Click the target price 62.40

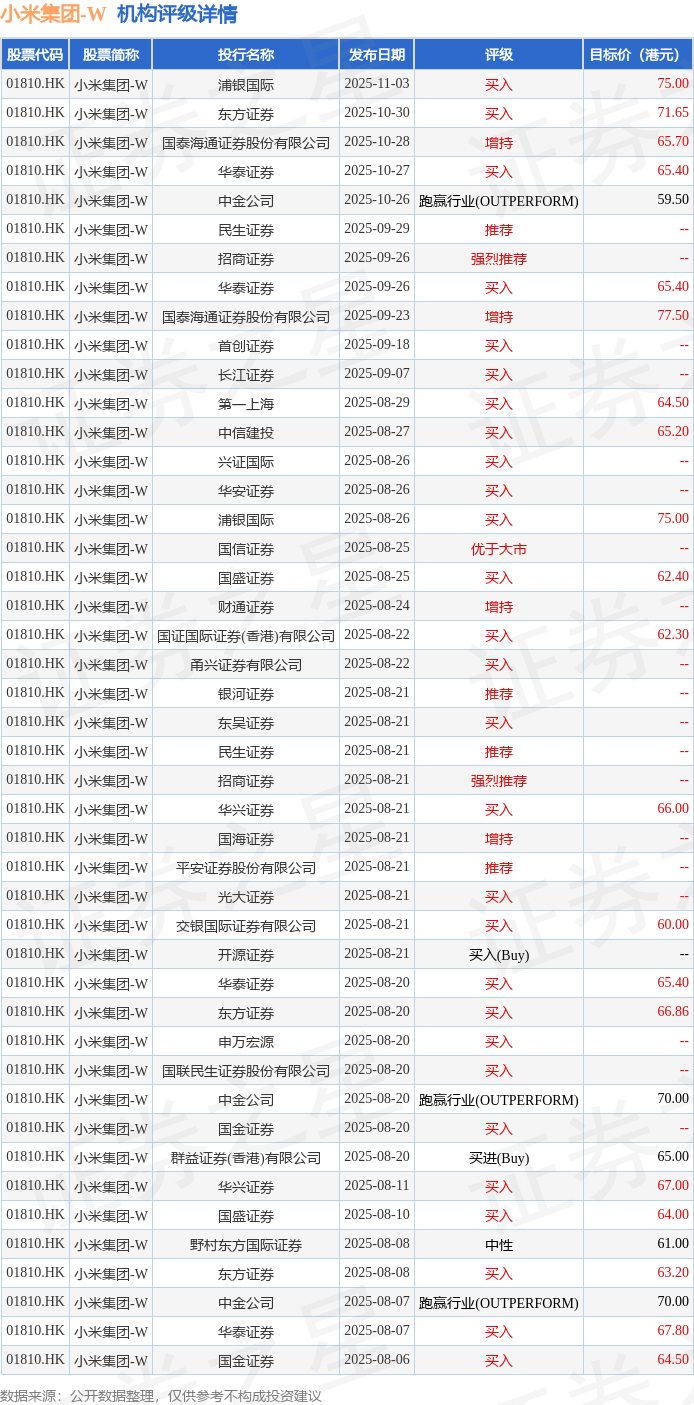[673, 577]
